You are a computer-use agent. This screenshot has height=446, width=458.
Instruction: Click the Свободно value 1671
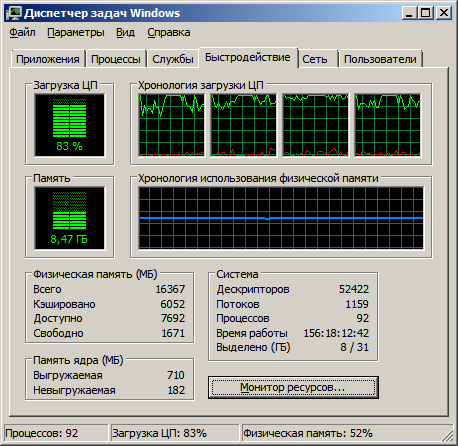point(173,333)
